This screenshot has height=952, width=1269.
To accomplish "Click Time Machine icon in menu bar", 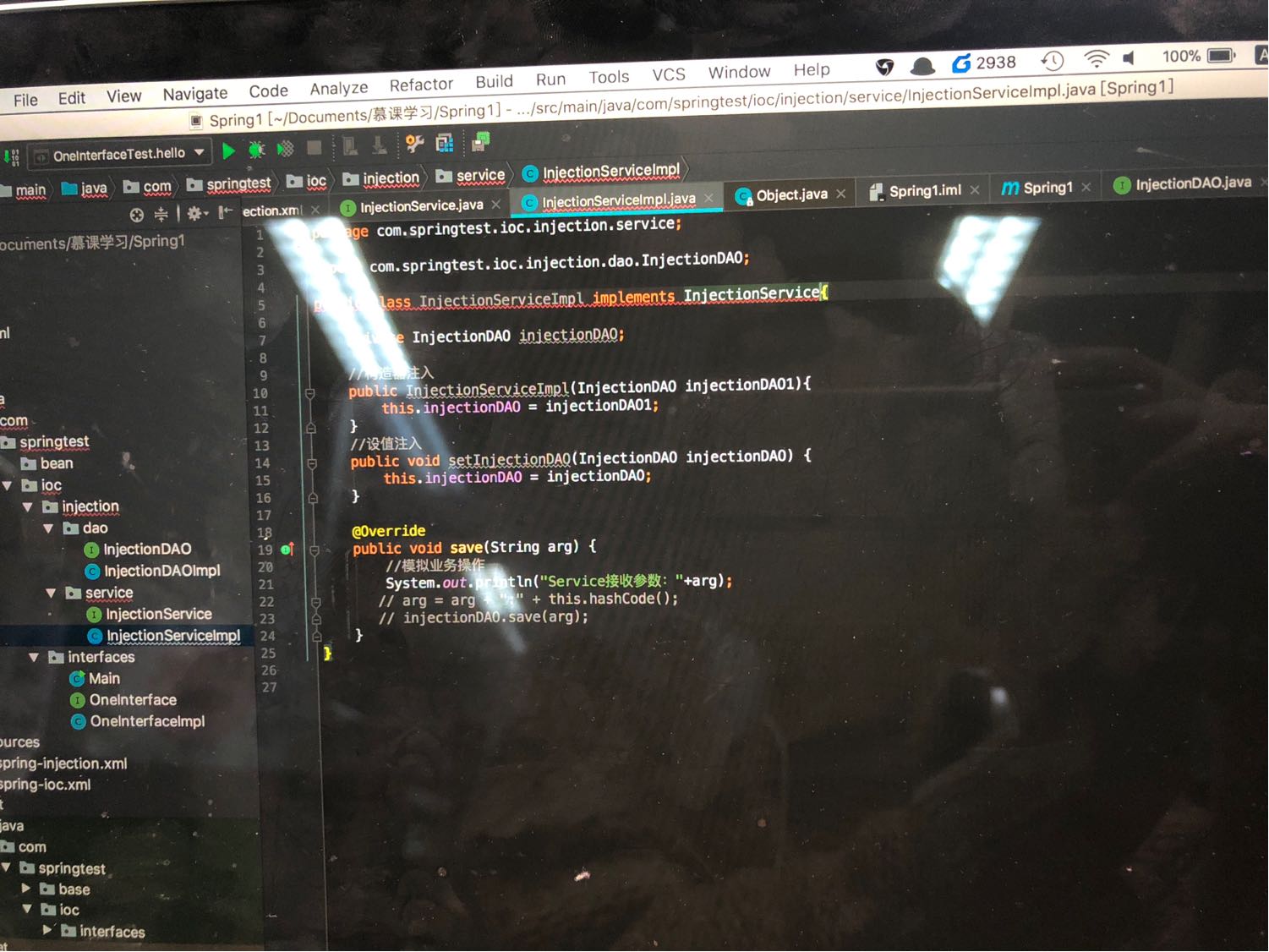I will point(1053,60).
